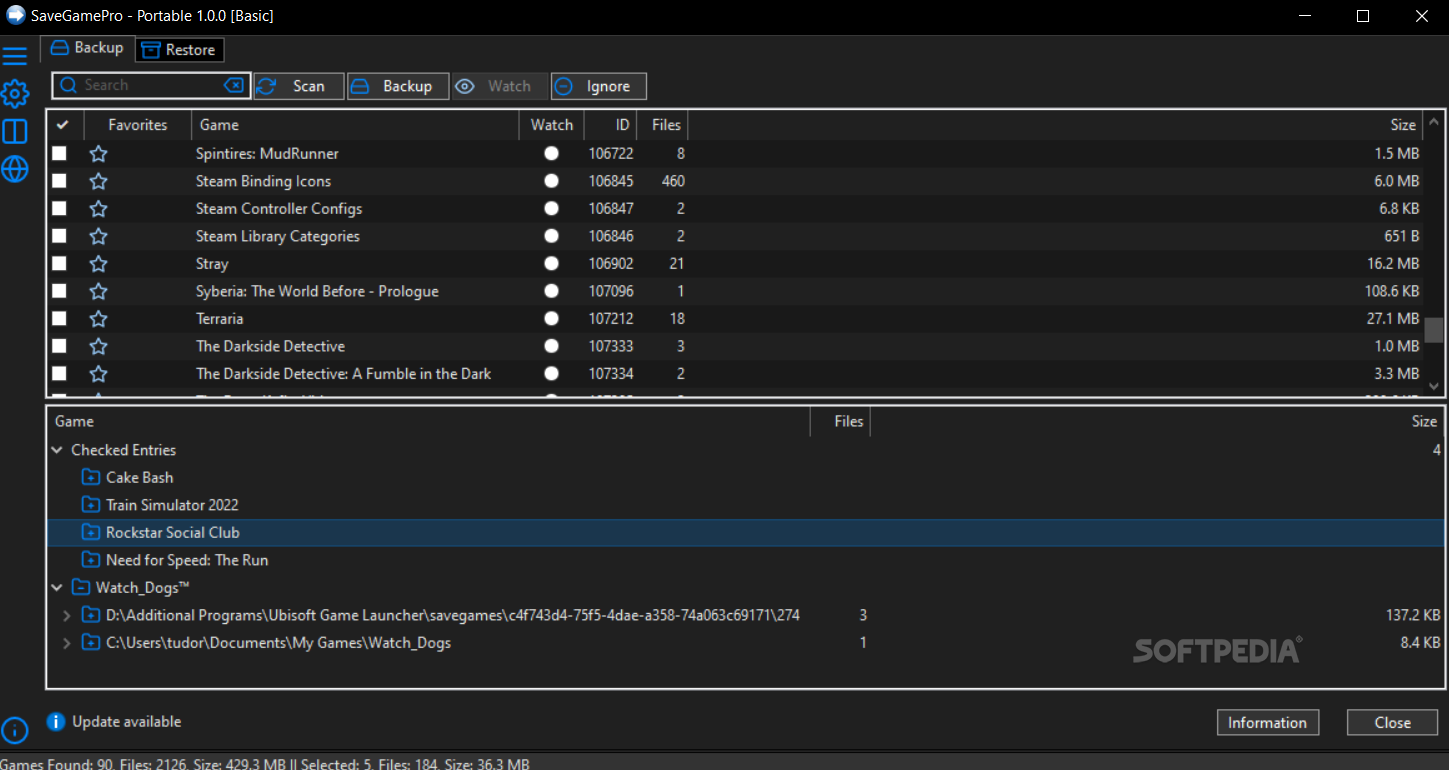The image size is (1449, 770).
Task: Star Darkside Detective: A Fumble in the Dark
Action: (x=98, y=374)
